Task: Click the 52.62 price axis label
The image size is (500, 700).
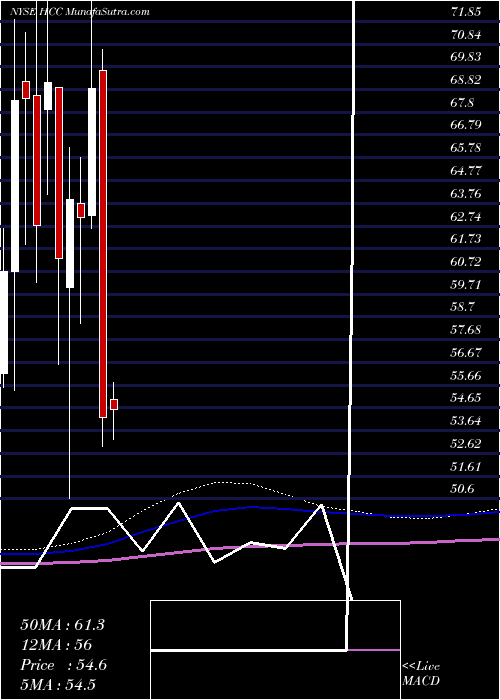Action: pyautogui.click(x=466, y=444)
